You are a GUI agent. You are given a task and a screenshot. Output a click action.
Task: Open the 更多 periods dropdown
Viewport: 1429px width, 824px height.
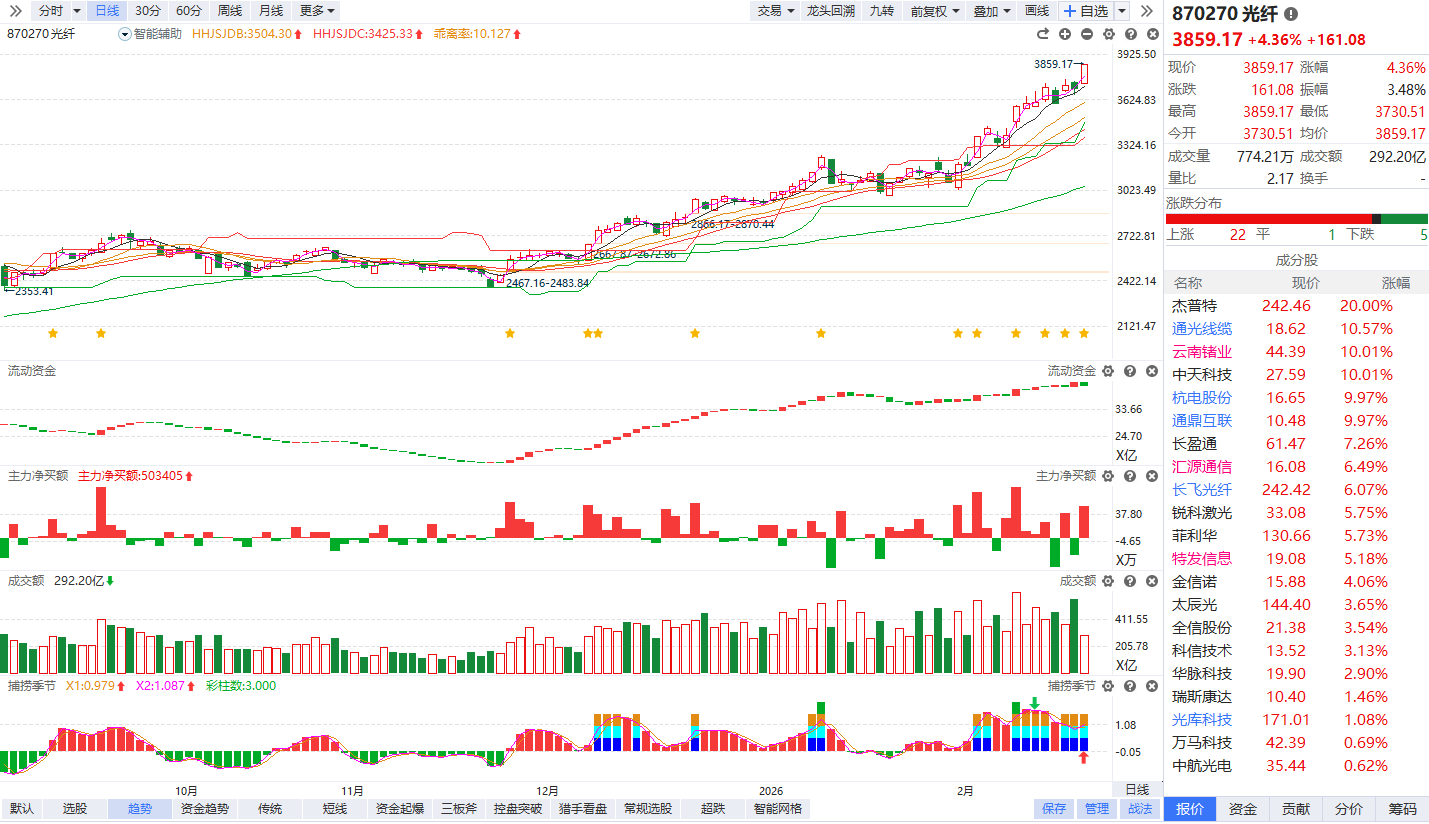[x=317, y=11]
